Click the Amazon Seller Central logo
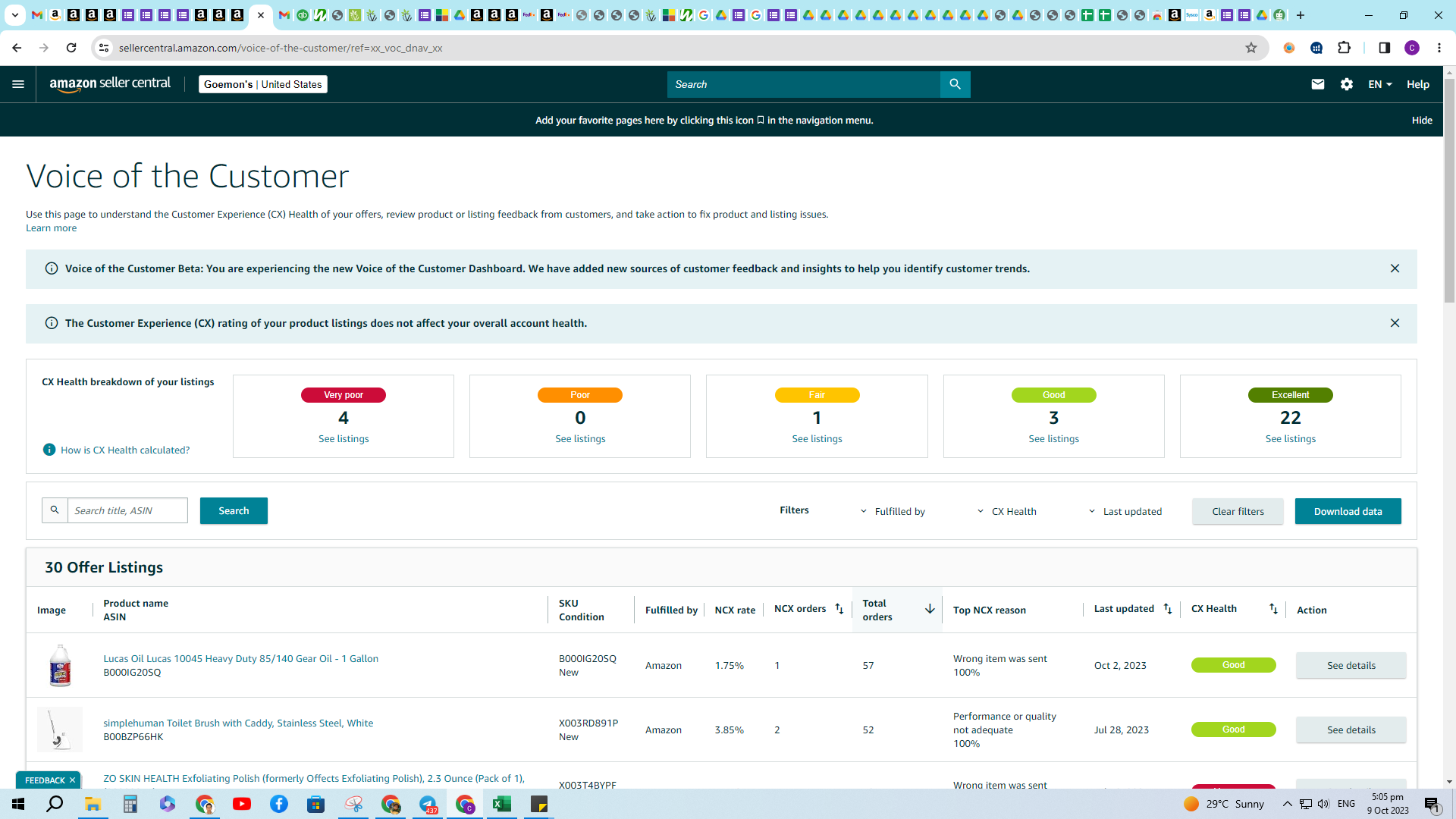Viewport: 1456px width, 819px height. [x=110, y=84]
